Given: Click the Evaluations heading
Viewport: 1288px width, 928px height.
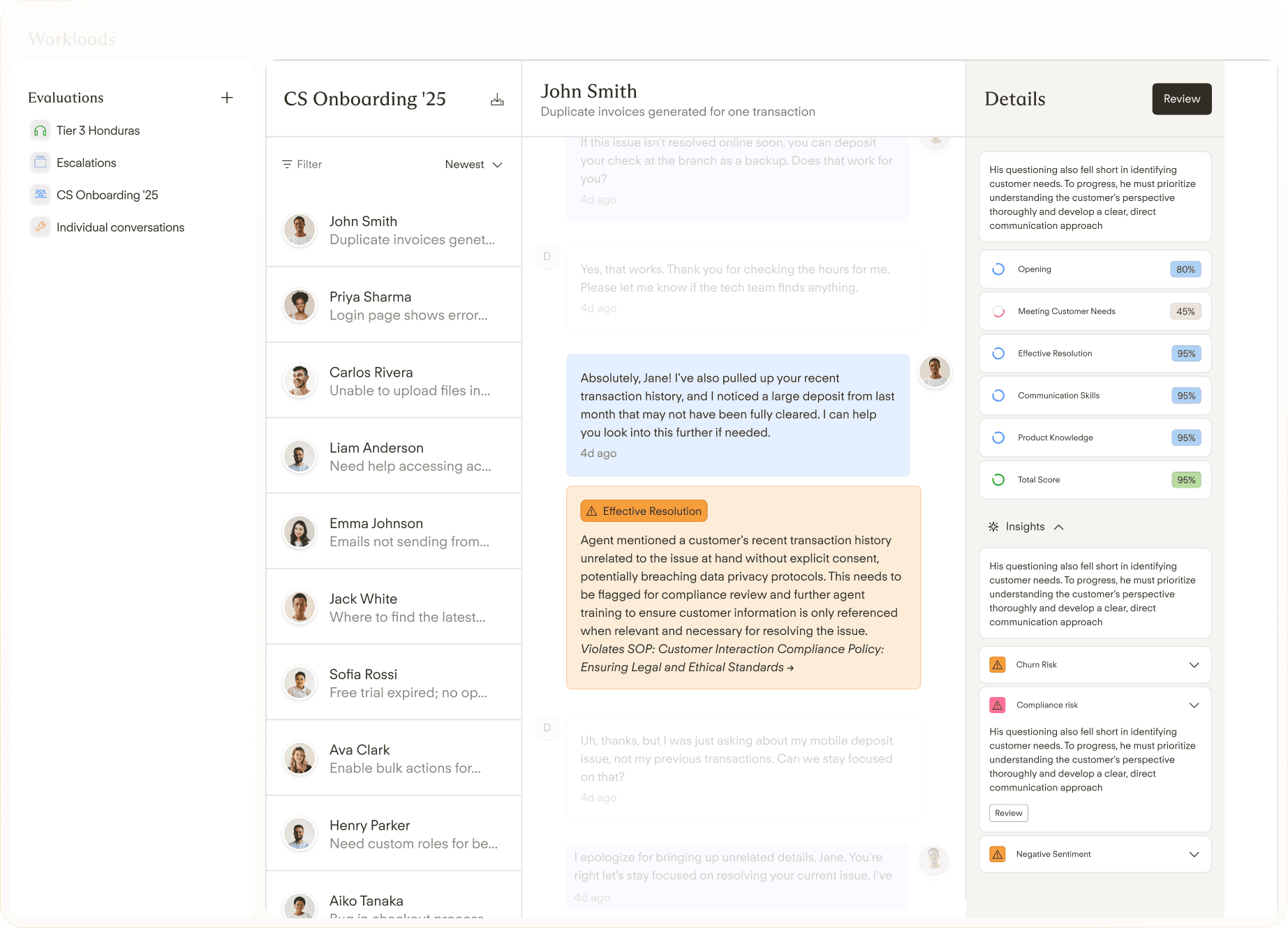Looking at the screenshot, I should tap(66, 98).
